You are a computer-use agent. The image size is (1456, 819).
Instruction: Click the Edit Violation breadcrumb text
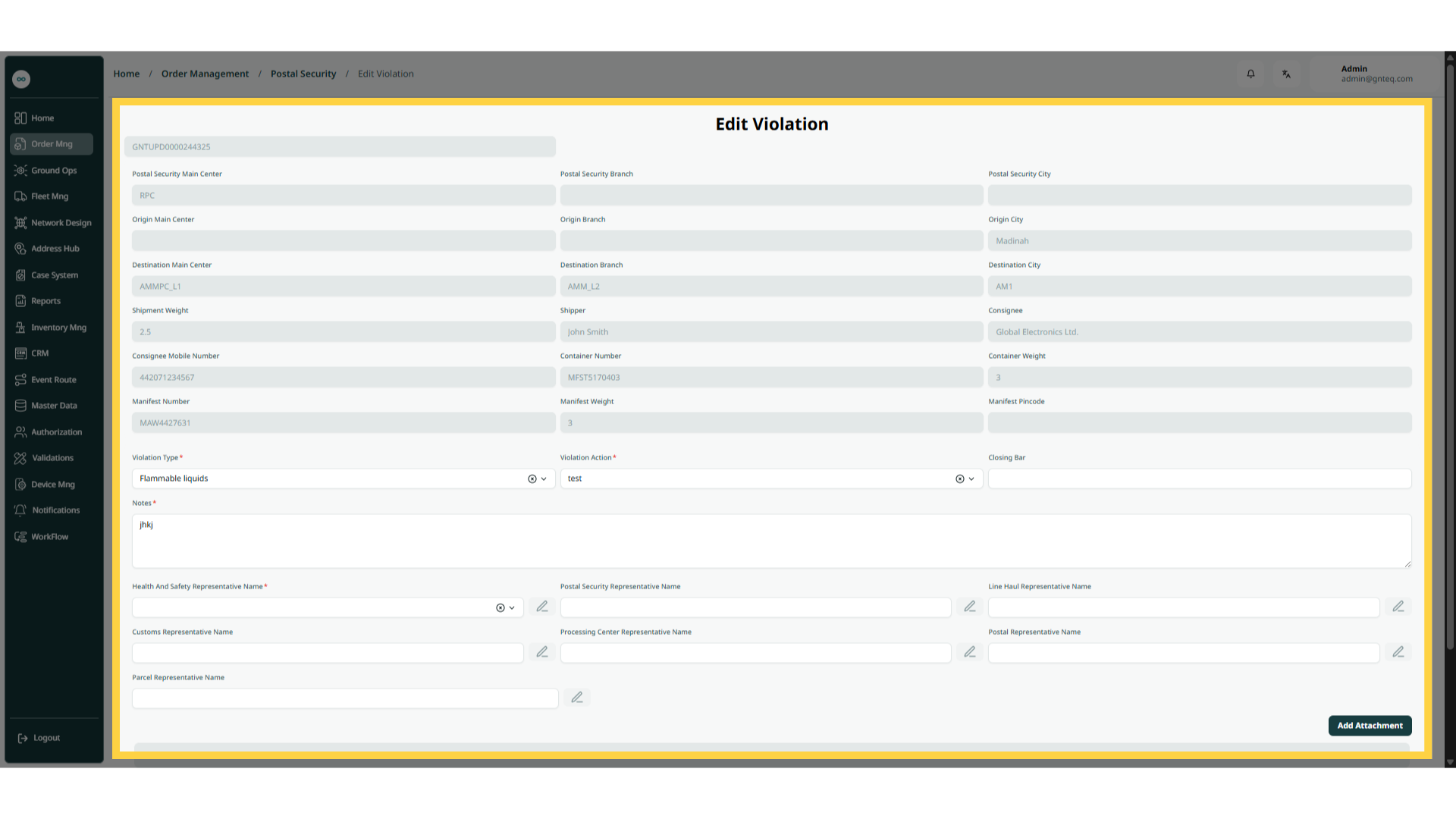[386, 74]
